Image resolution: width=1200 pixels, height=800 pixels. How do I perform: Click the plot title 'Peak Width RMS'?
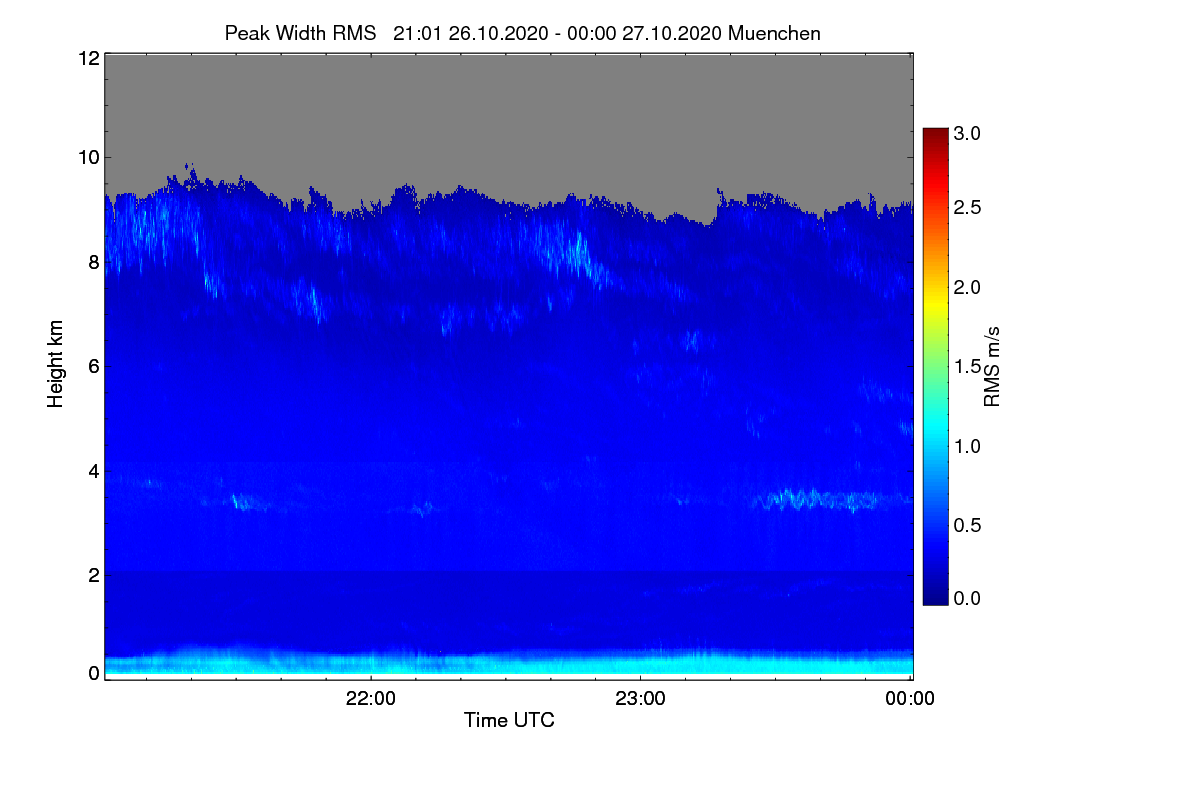click(300, 33)
